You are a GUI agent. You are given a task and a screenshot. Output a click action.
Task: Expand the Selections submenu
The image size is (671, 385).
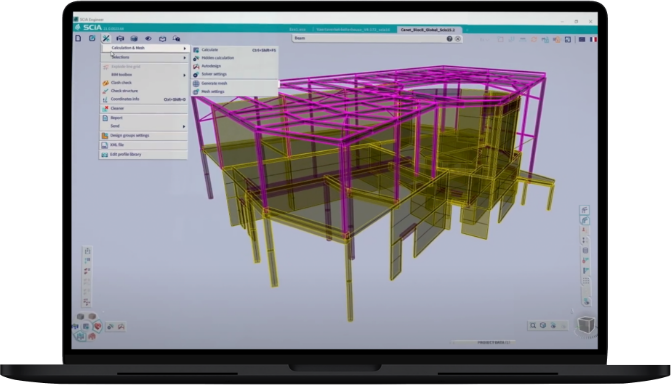(x=144, y=57)
